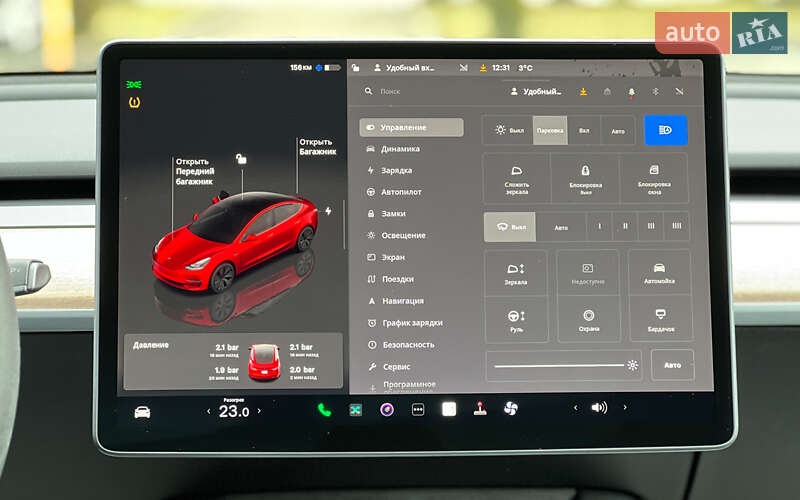
Task: Set exterior lights to Выкл
Action: tap(509, 130)
